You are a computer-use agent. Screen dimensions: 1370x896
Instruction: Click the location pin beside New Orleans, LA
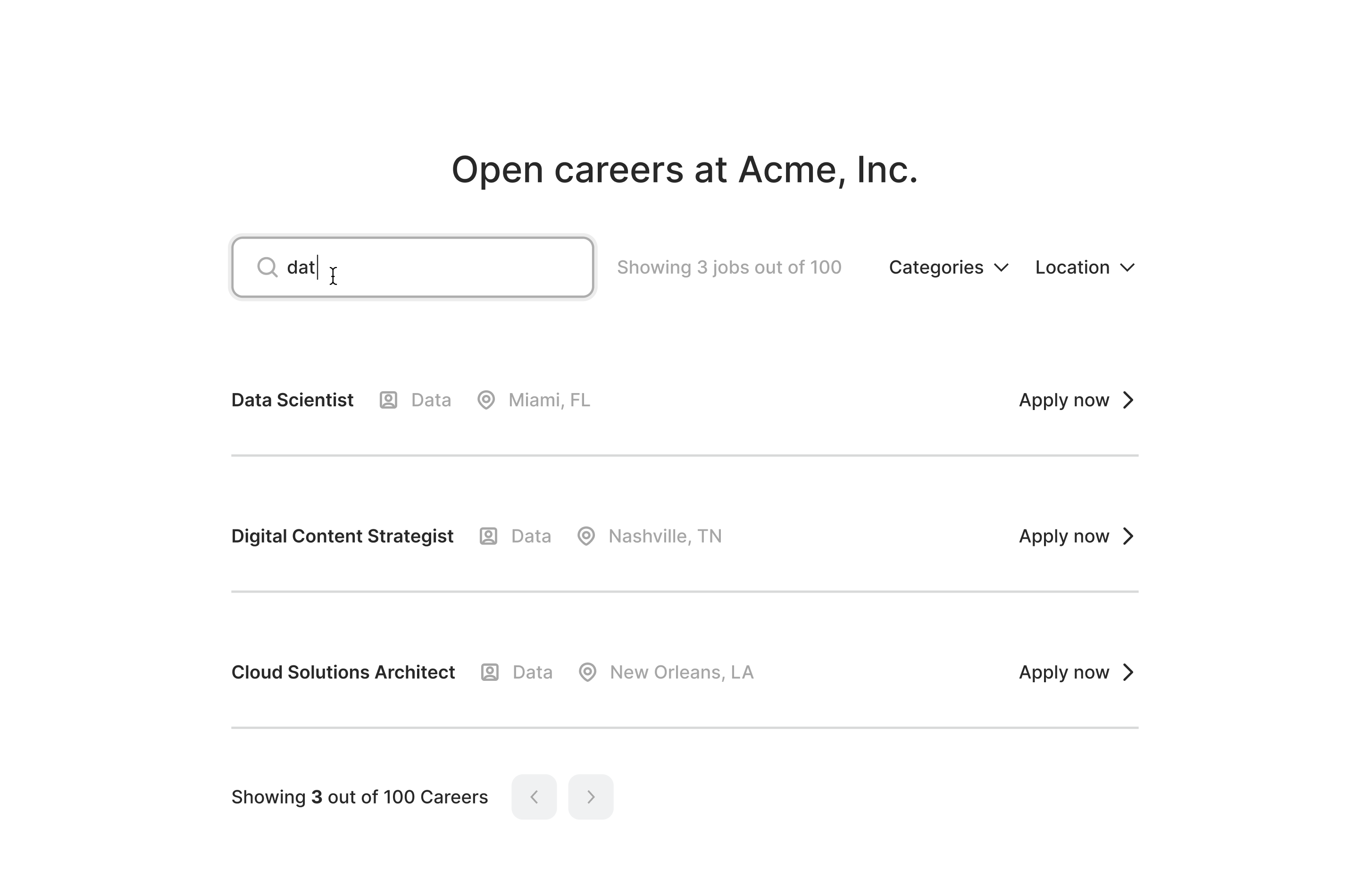click(x=588, y=672)
